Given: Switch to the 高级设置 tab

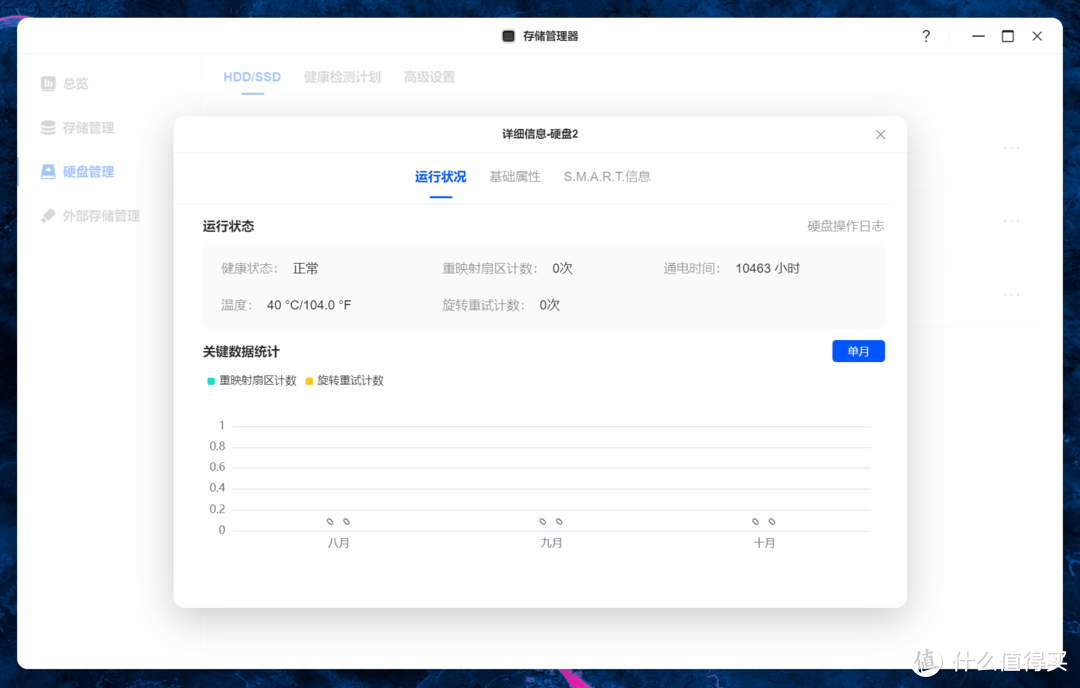Looking at the screenshot, I should (x=428, y=76).
